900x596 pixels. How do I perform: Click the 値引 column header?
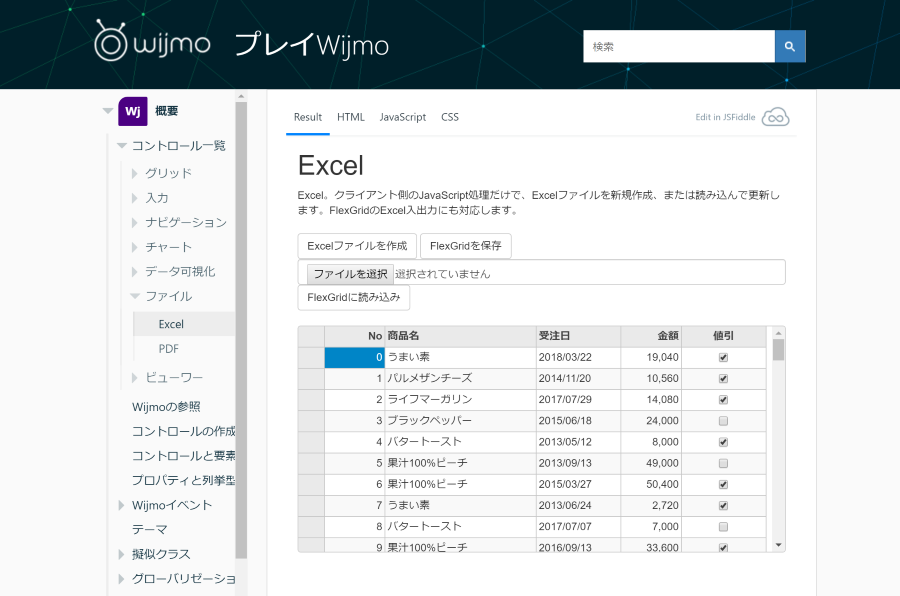coord(723,336)
